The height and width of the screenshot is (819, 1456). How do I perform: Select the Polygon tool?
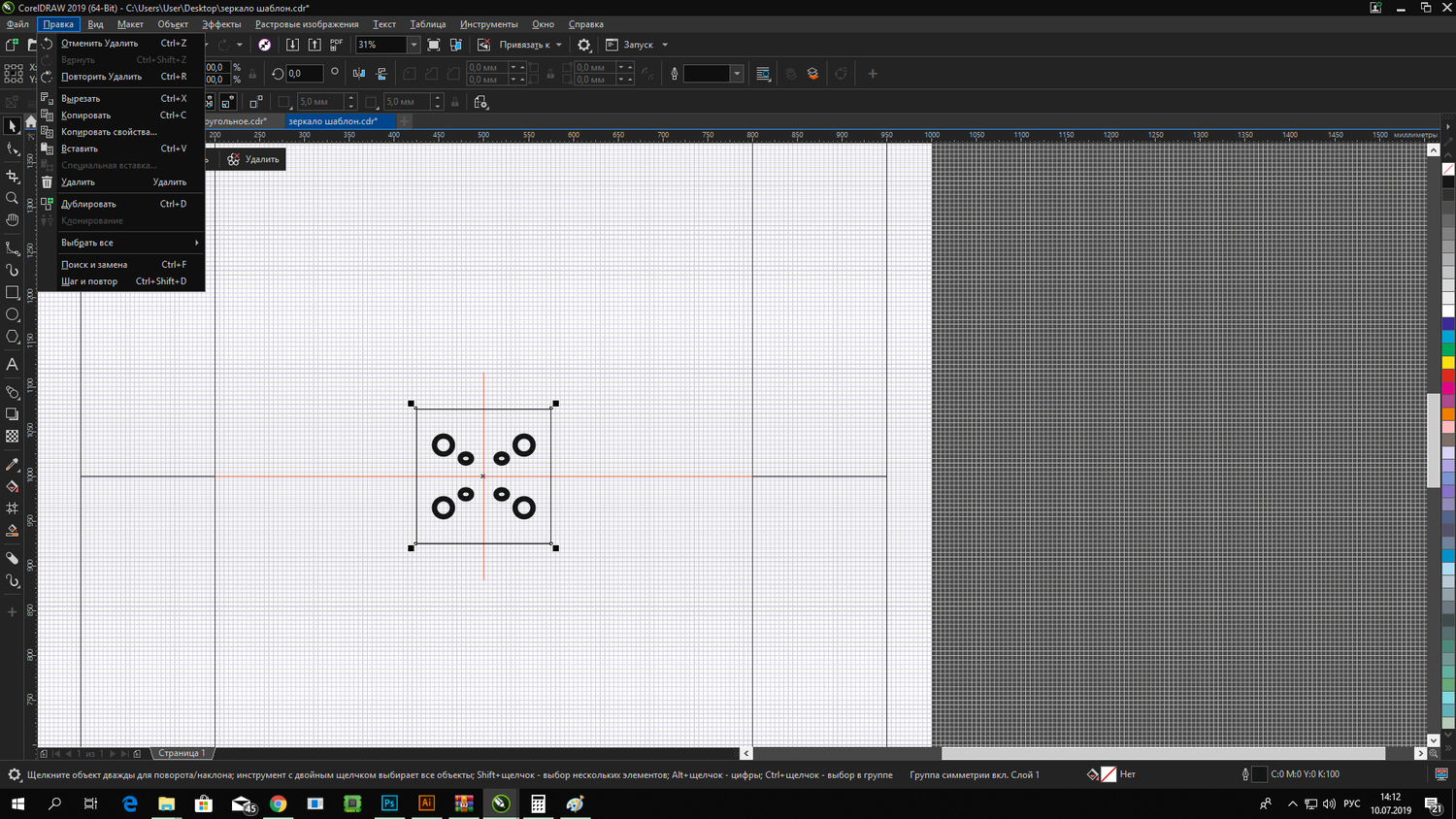pyautogui.click(x=13, y=337)
